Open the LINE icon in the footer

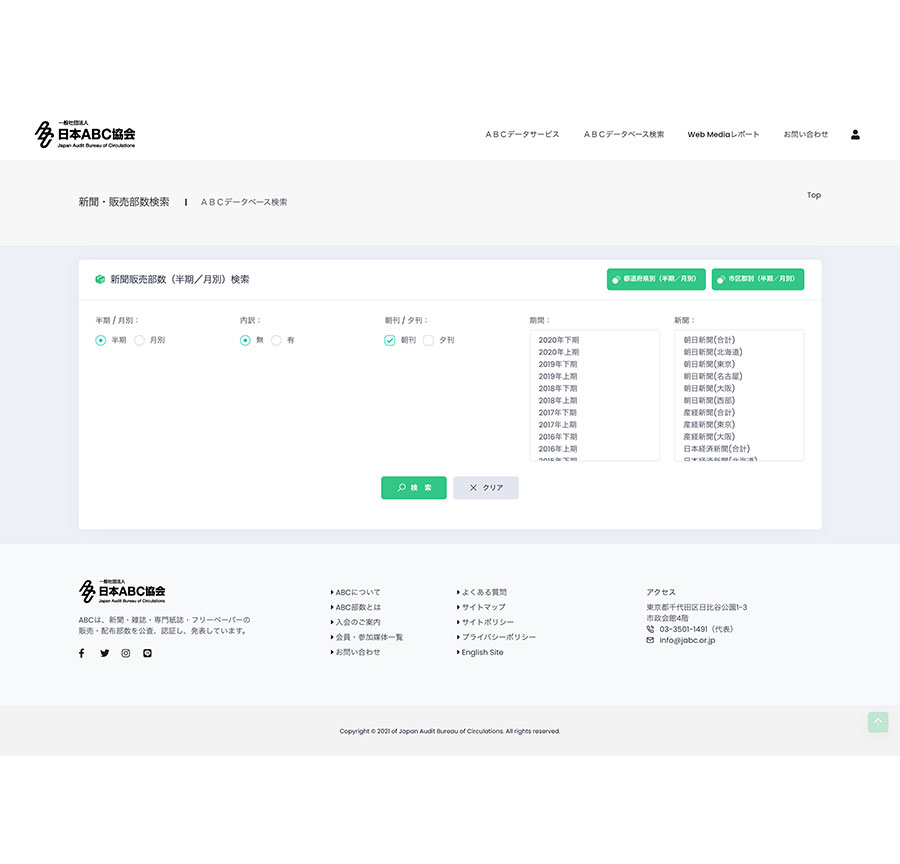[x=148, y=653]
